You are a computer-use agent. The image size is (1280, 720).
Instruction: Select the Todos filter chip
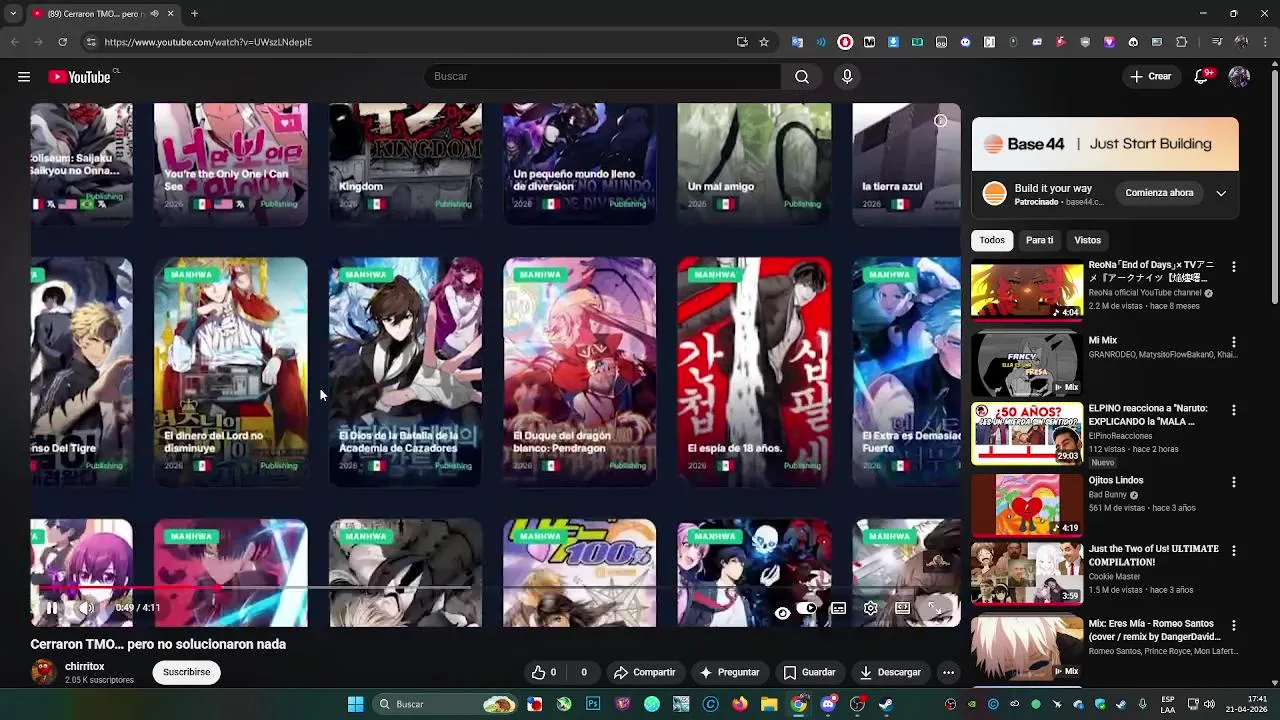click(x=992, y=240)
